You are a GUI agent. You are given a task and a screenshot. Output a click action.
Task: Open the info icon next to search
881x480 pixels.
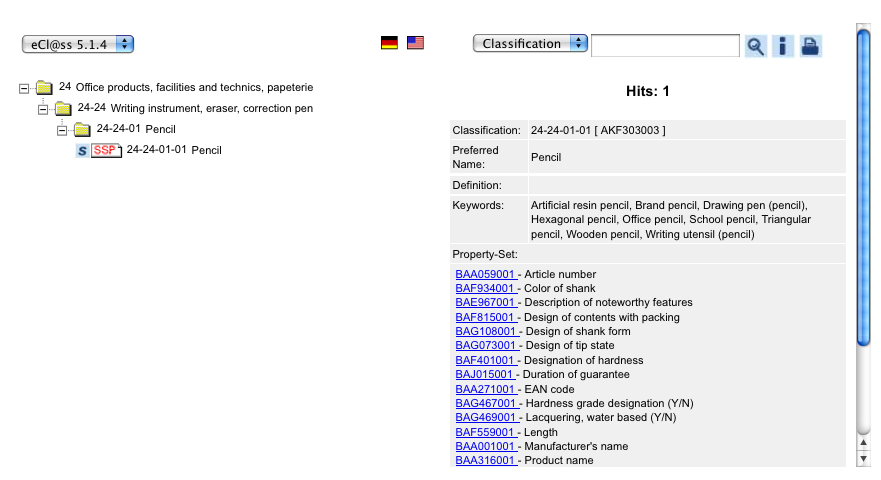tap(783, 45)
